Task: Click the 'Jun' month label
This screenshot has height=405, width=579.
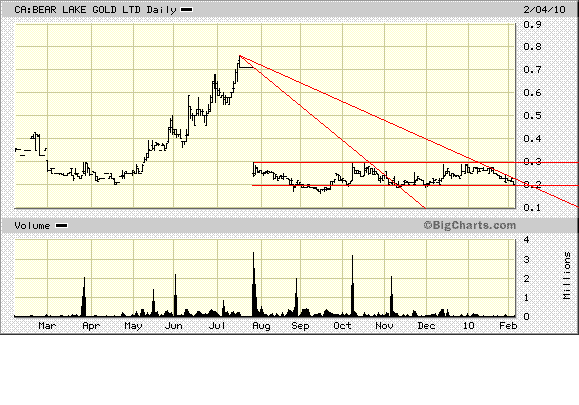Action: [174, 326]
